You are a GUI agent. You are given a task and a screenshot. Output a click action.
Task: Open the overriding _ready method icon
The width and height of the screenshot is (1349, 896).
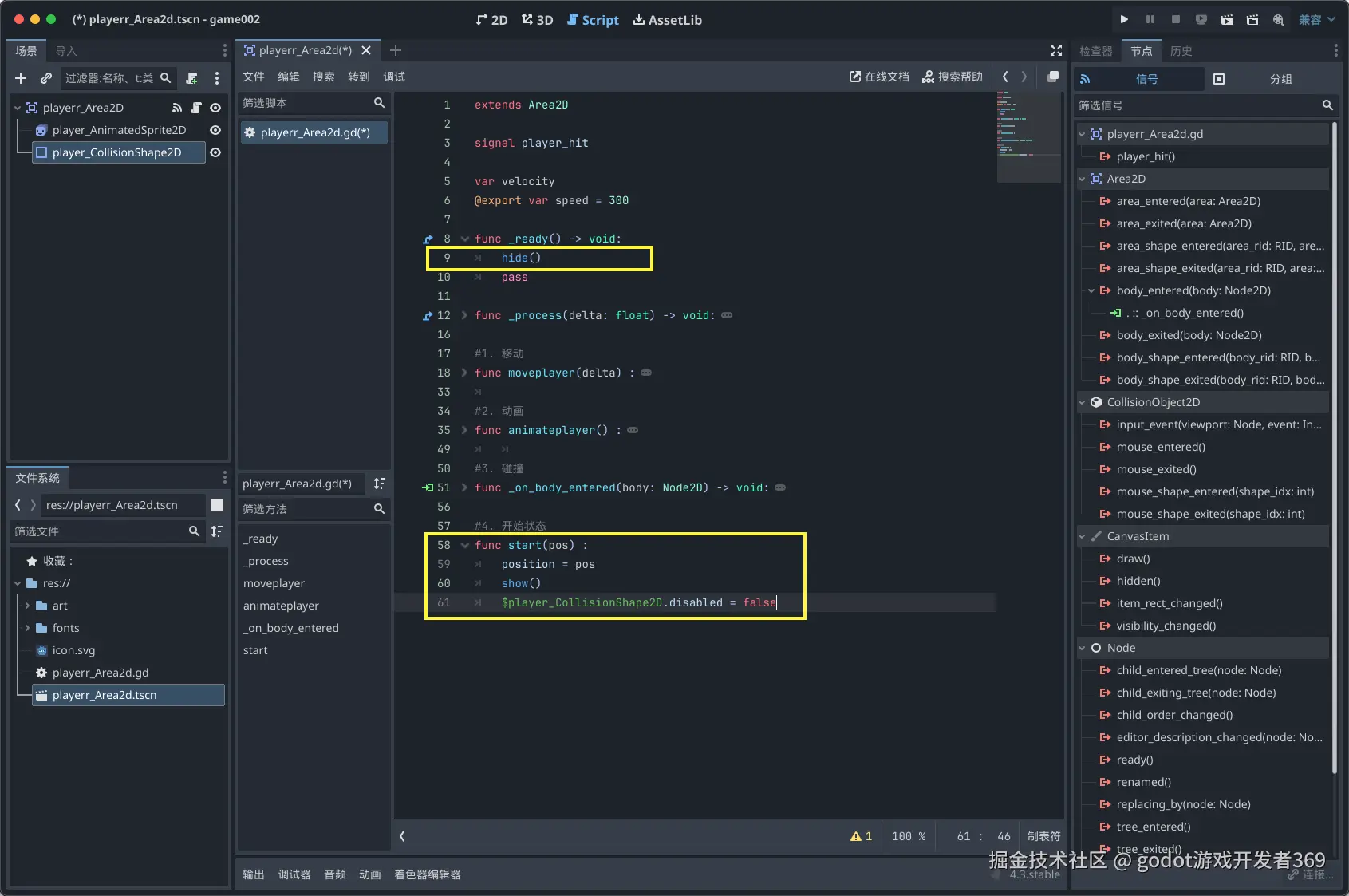pyautogui.click(x=428, y=239)
